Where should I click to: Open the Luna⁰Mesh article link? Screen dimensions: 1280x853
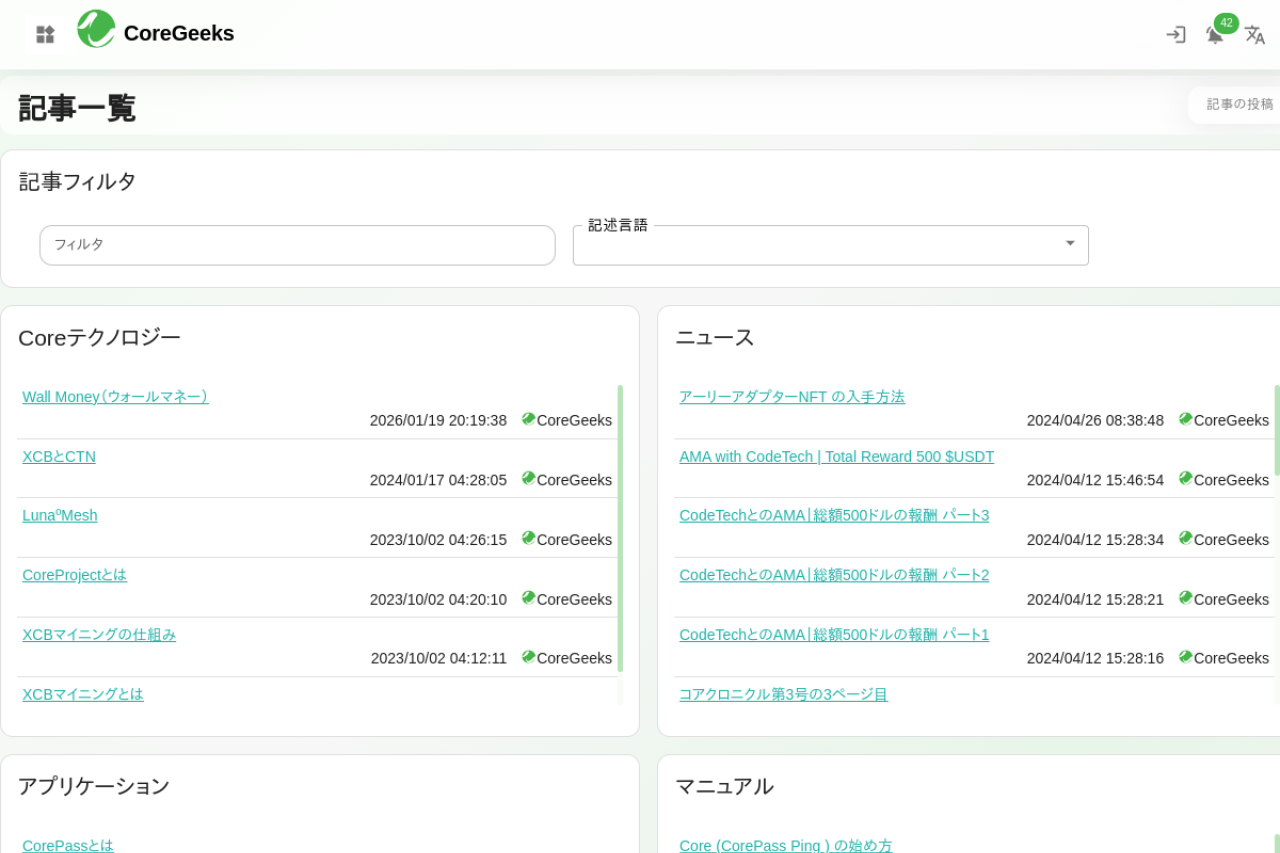[60, 516]
